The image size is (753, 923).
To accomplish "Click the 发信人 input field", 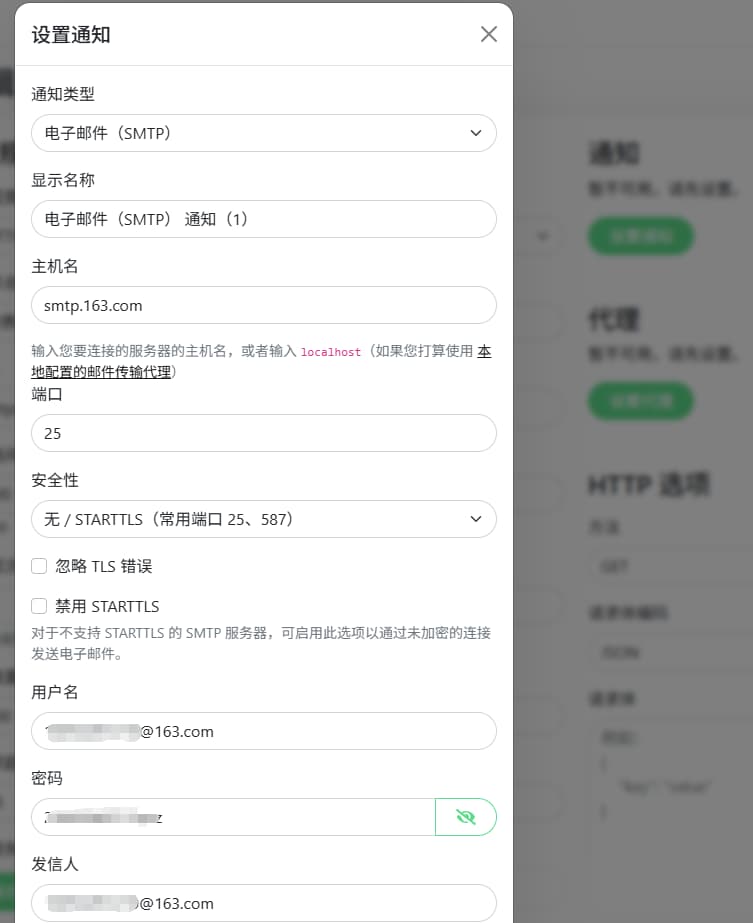I will 264,903.
